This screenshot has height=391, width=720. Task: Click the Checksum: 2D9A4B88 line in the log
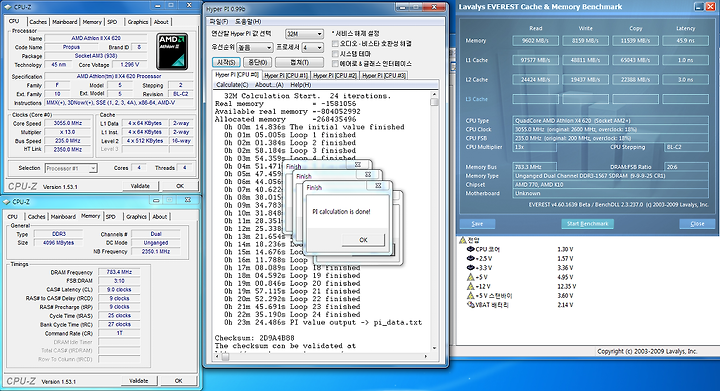point(254,338)
